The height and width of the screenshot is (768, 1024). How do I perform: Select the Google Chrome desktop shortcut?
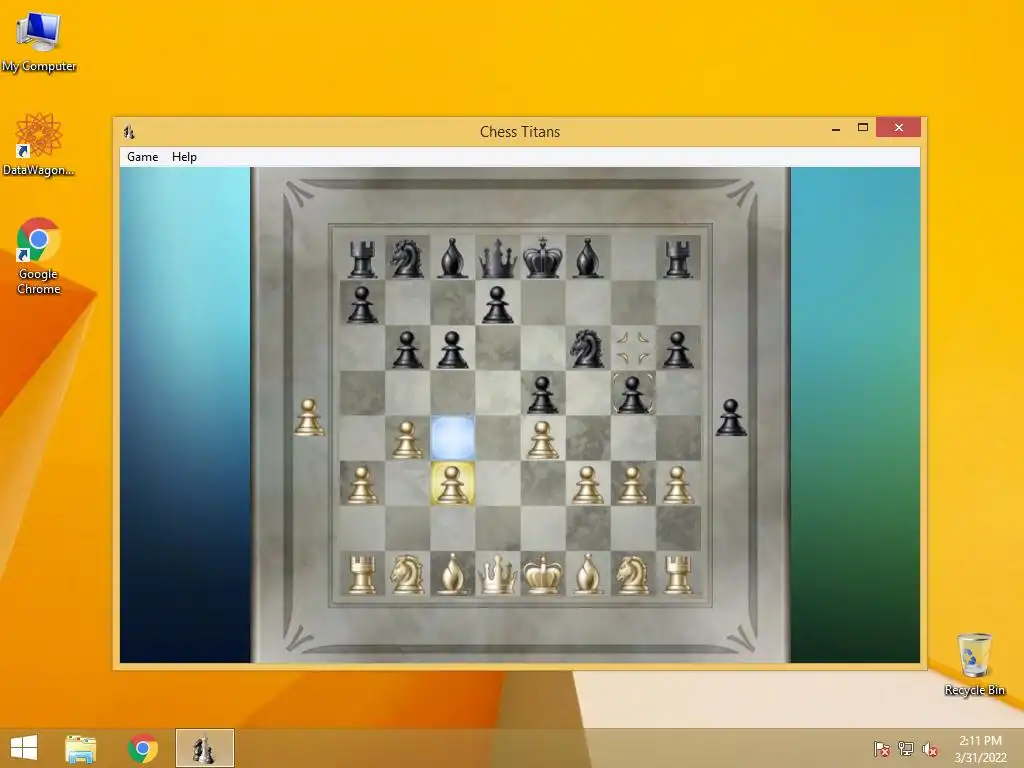point(39,256)
